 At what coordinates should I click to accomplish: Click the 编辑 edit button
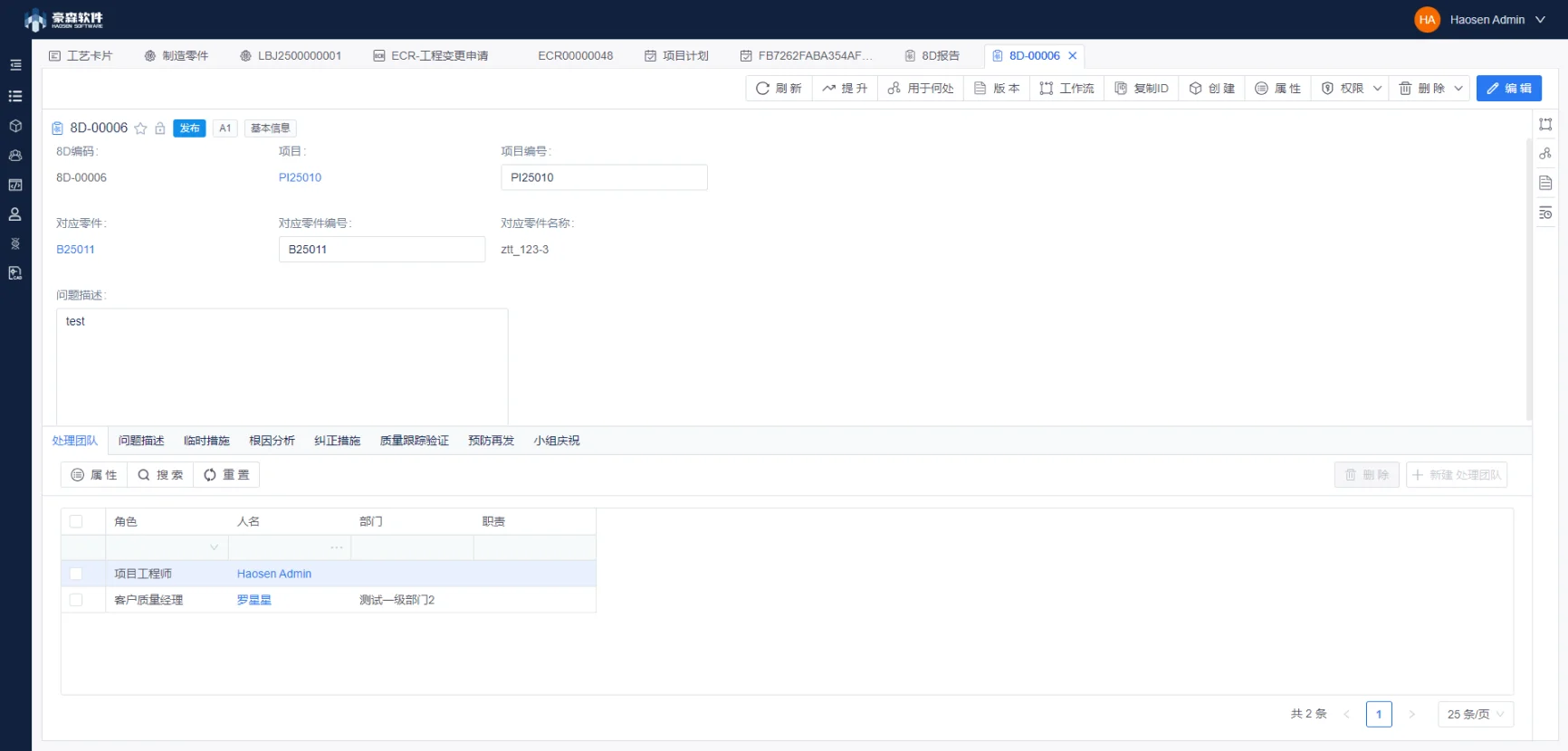(1509, 89)
